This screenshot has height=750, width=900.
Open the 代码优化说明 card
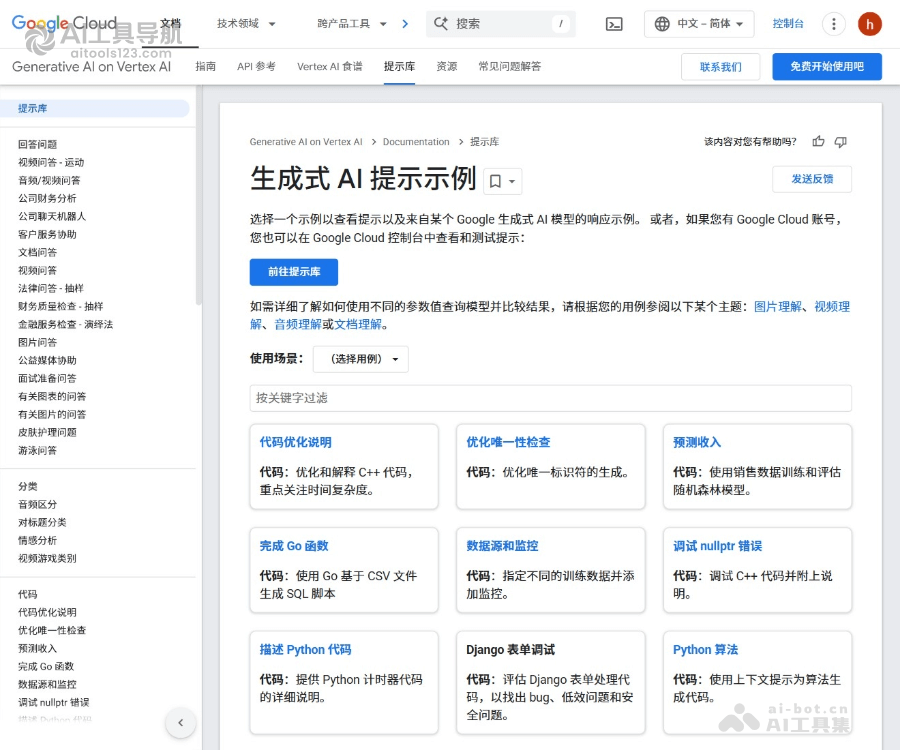pos(344,467)
